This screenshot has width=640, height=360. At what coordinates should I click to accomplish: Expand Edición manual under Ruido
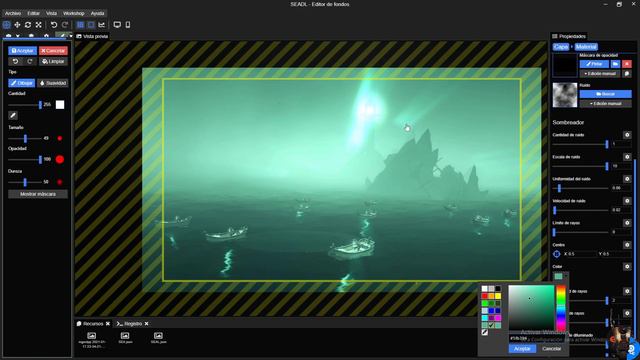point(606,104)
